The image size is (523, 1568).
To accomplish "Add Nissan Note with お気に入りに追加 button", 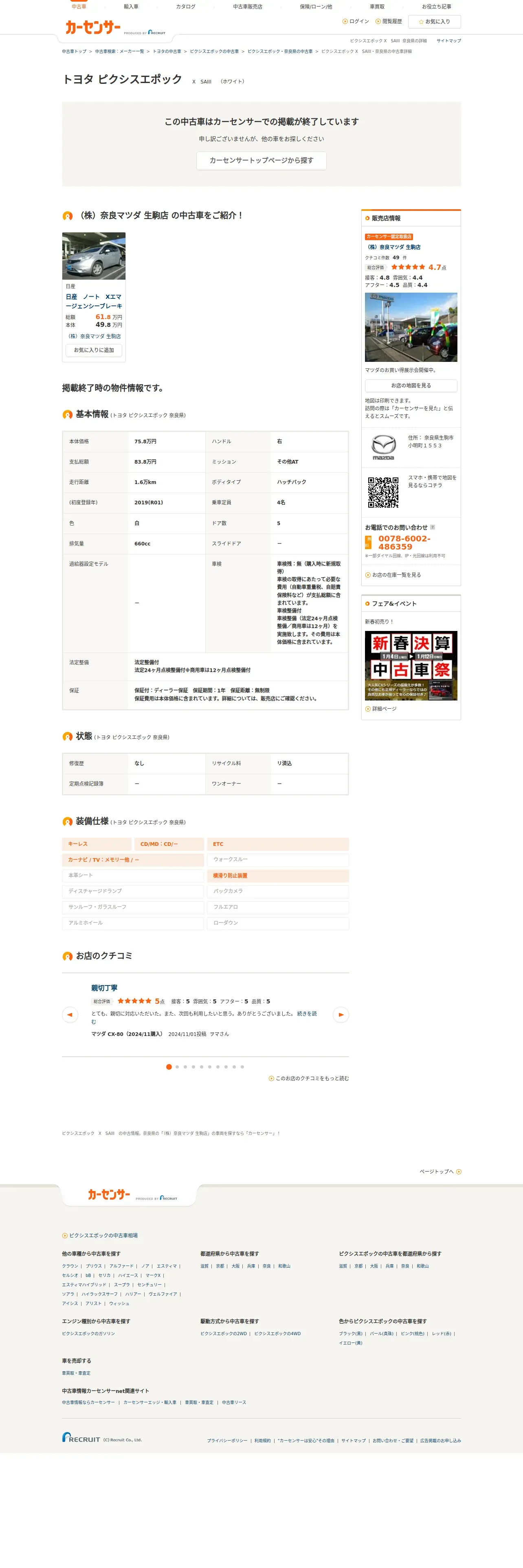I will [94, 350].
